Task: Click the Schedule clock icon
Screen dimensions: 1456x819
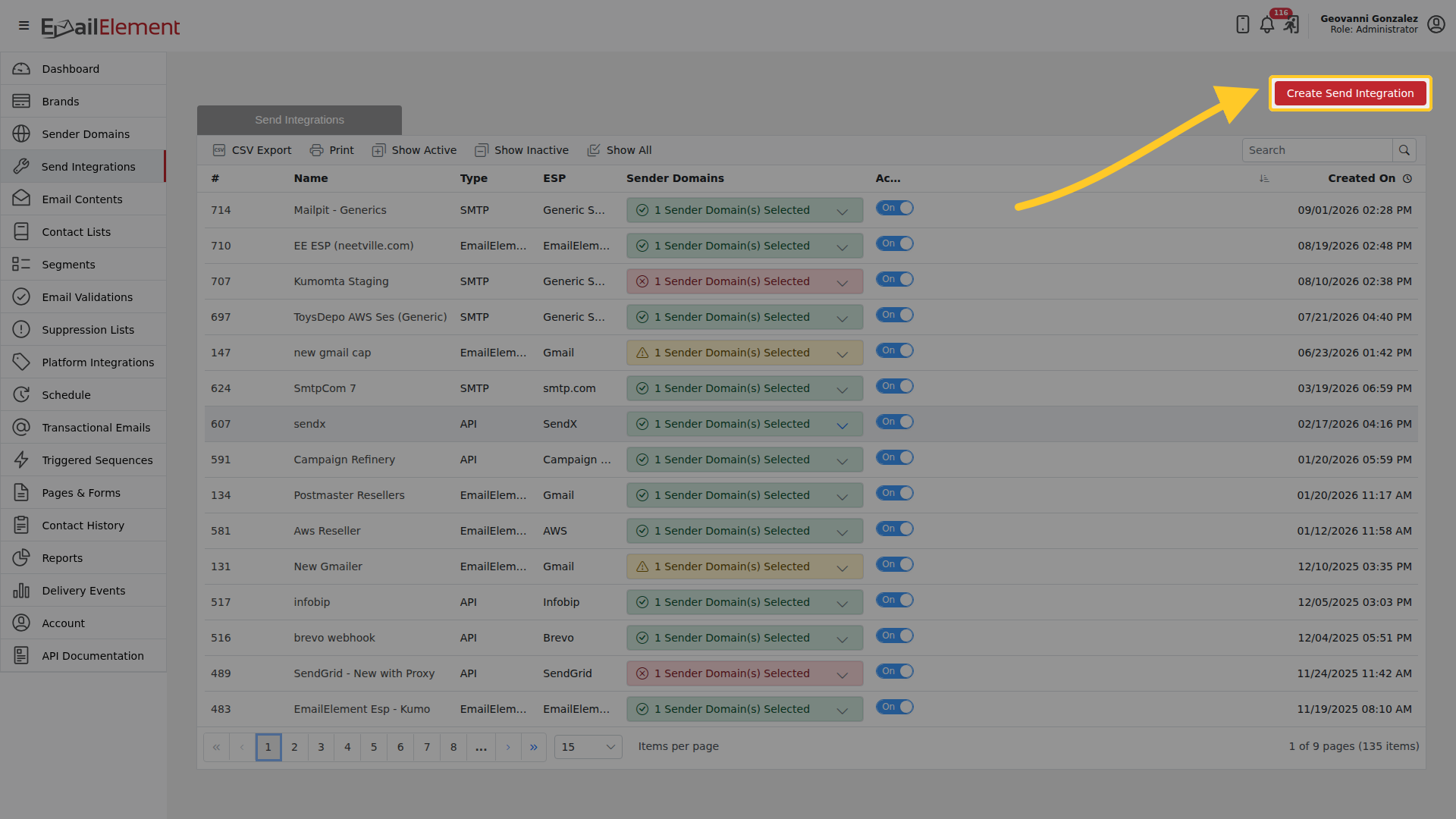Action: (x=21, y=395)
